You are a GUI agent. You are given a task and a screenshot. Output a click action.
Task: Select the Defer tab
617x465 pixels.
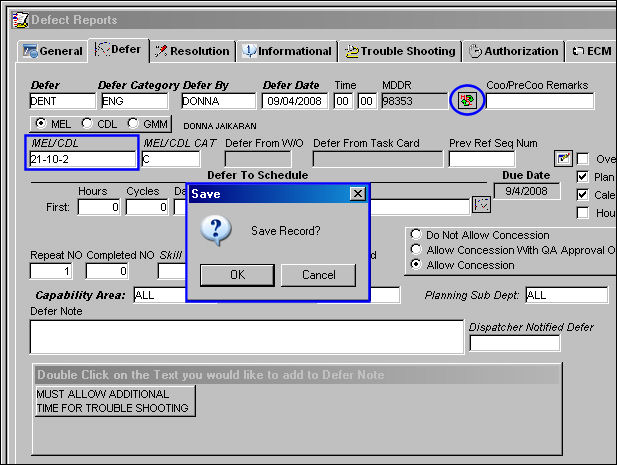point(118,50)
